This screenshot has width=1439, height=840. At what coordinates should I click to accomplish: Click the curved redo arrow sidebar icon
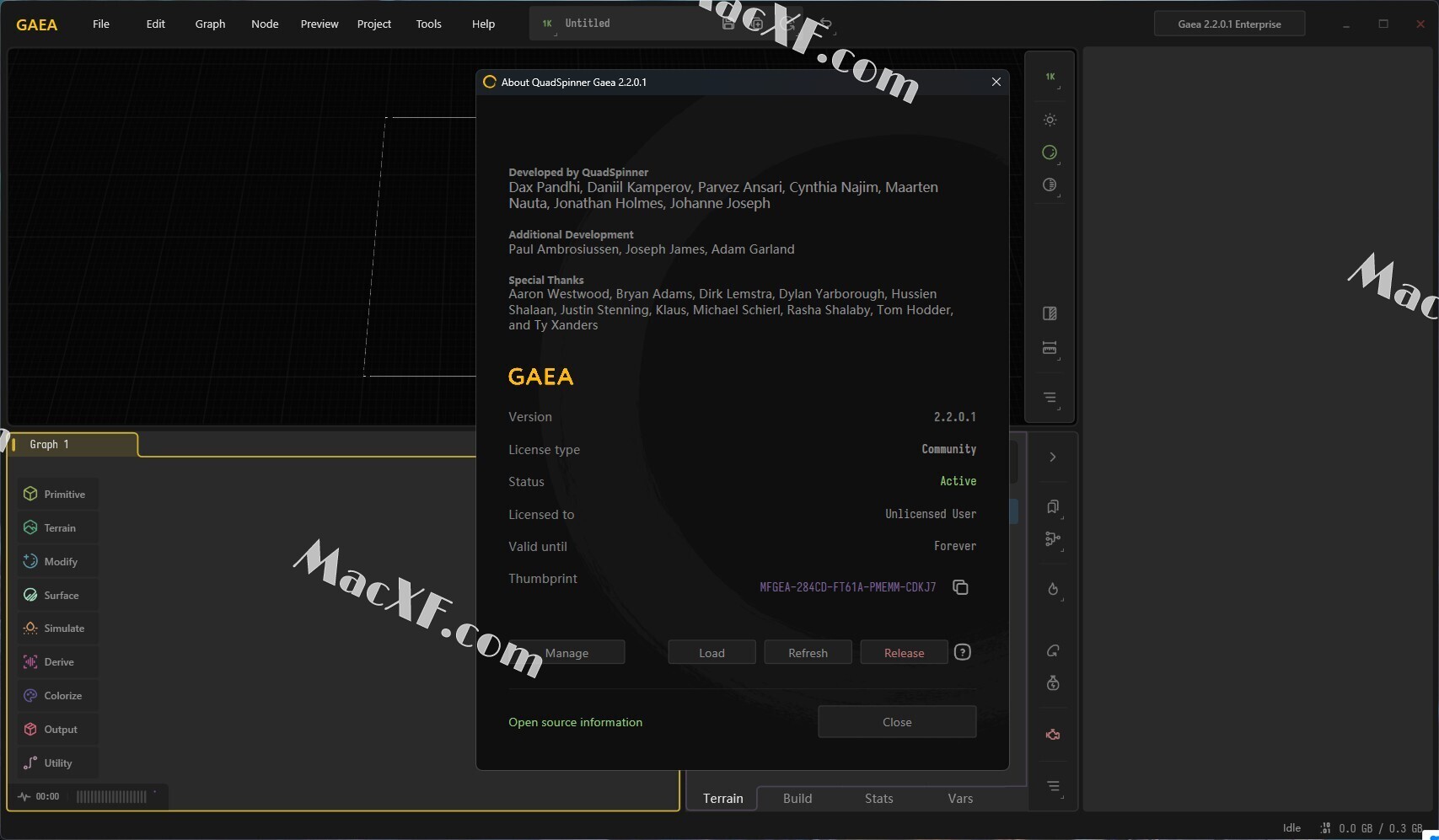click(x=1053, y=650)
